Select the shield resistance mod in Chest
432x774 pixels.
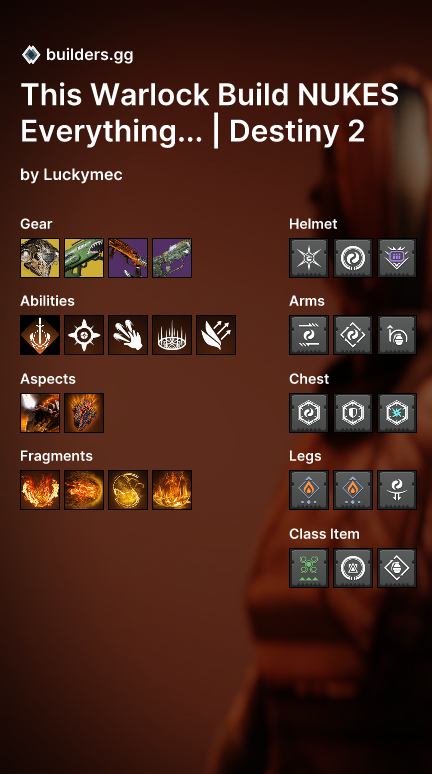(x=353, y=413)
